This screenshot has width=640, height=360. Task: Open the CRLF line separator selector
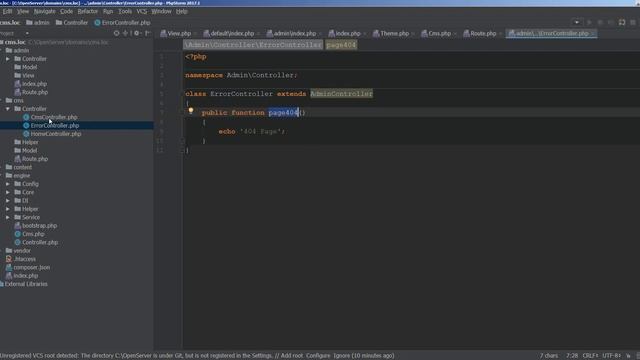(590, 356)
